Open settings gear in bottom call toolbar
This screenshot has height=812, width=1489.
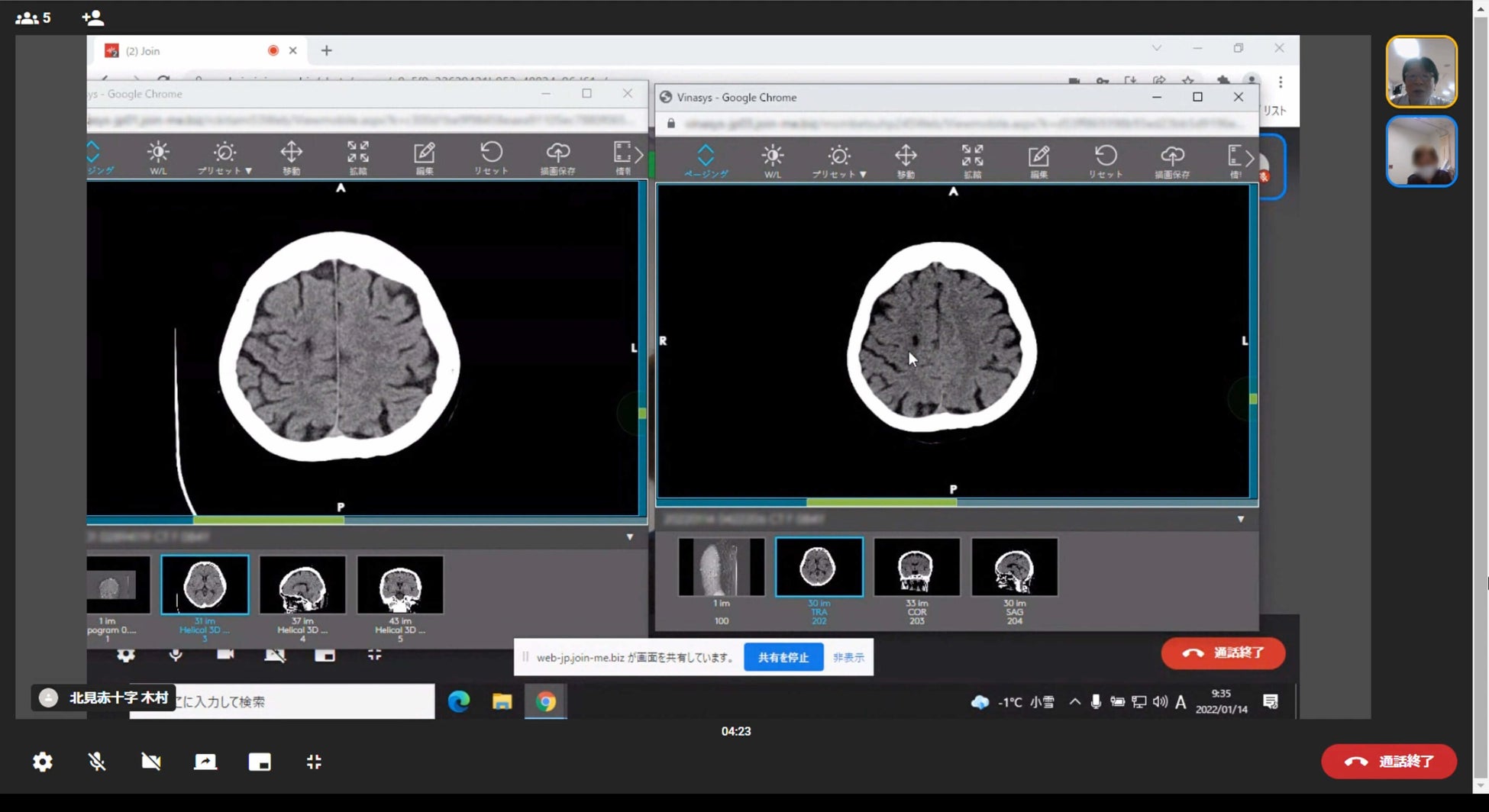[43, 762]
